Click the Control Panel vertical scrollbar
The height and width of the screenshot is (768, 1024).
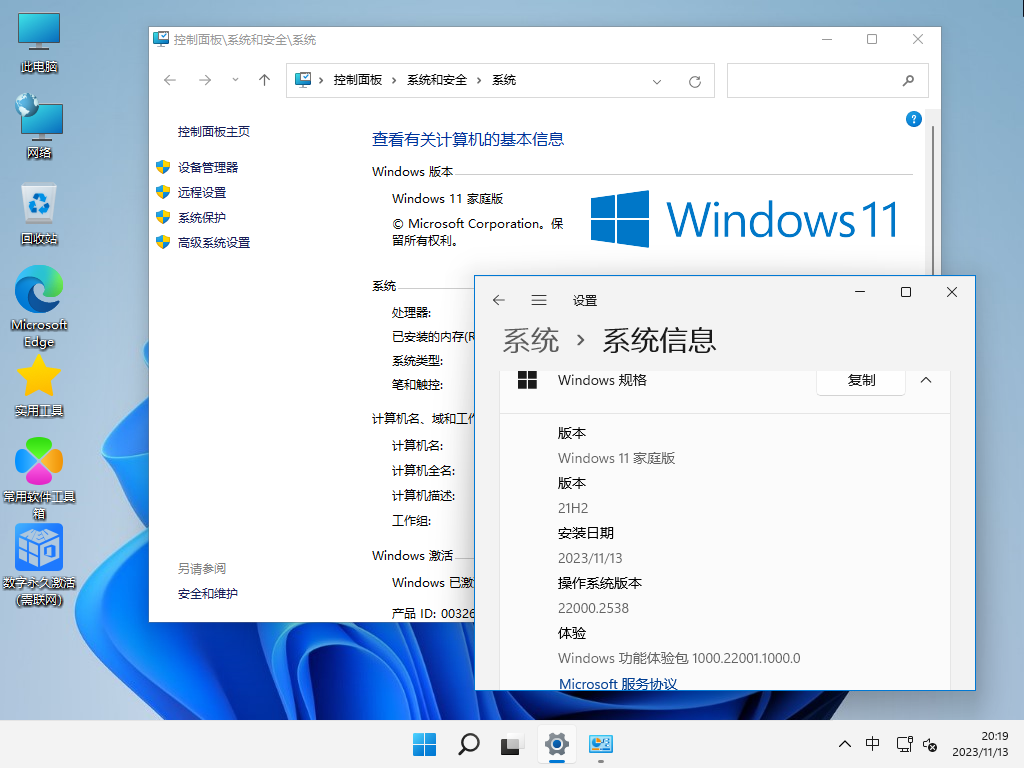coord(933,199)
